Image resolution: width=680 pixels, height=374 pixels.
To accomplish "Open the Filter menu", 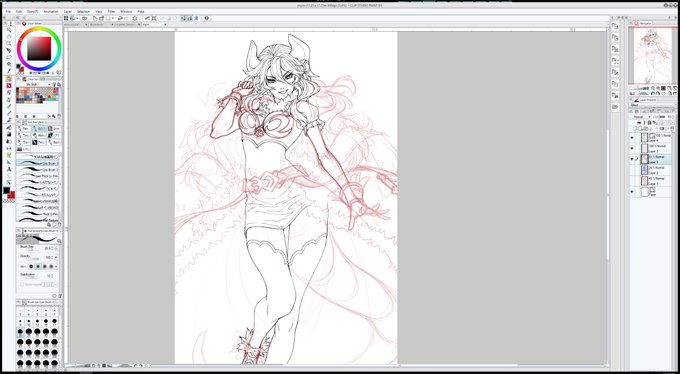I will click(111, 11).
